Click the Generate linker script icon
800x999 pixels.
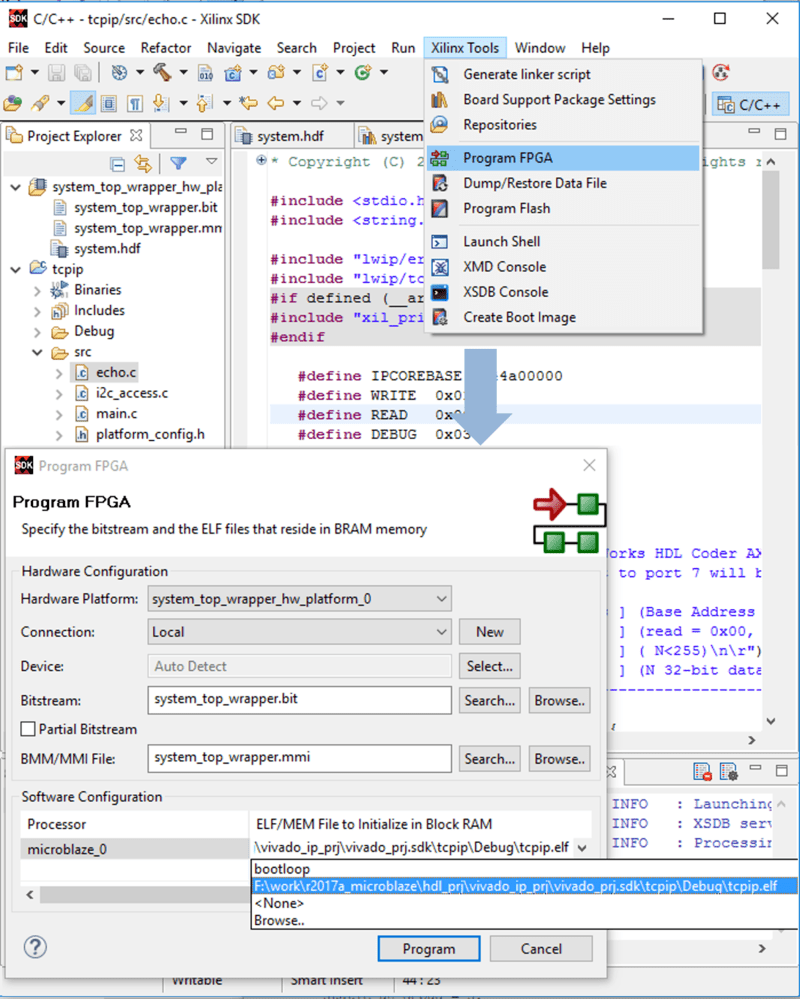point(440,75)
